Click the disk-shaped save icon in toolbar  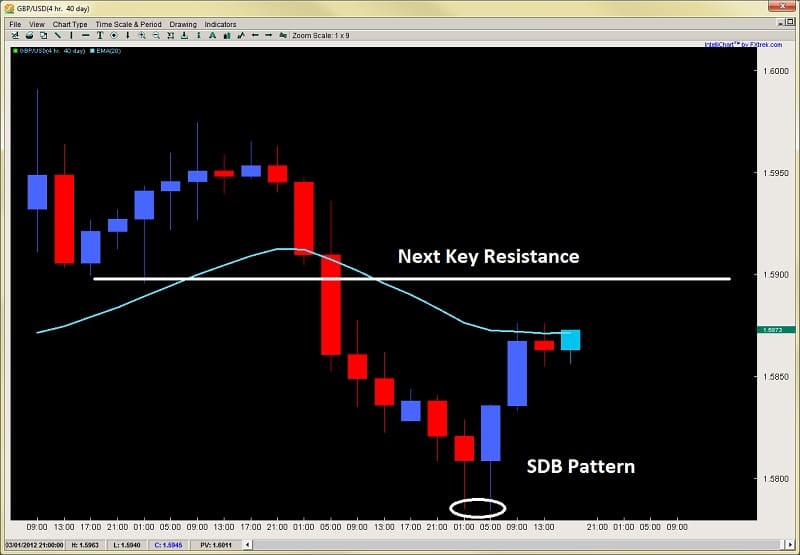[30, 36]
